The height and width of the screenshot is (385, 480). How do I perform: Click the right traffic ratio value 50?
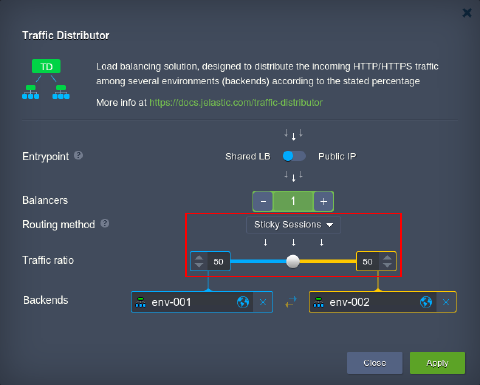[367, 262]
